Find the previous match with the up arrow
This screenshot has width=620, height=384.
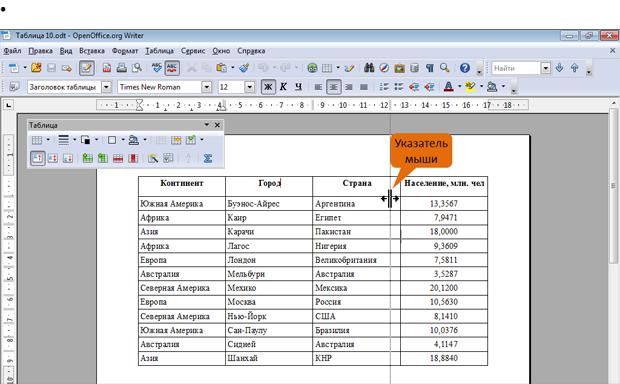[x=575, y=68]
